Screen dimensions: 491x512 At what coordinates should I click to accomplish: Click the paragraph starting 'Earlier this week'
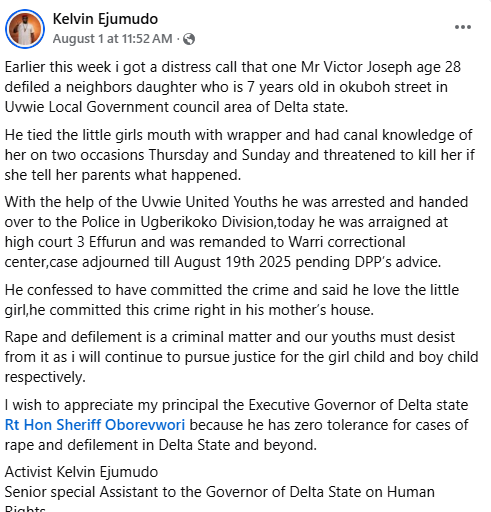[233, 87]
